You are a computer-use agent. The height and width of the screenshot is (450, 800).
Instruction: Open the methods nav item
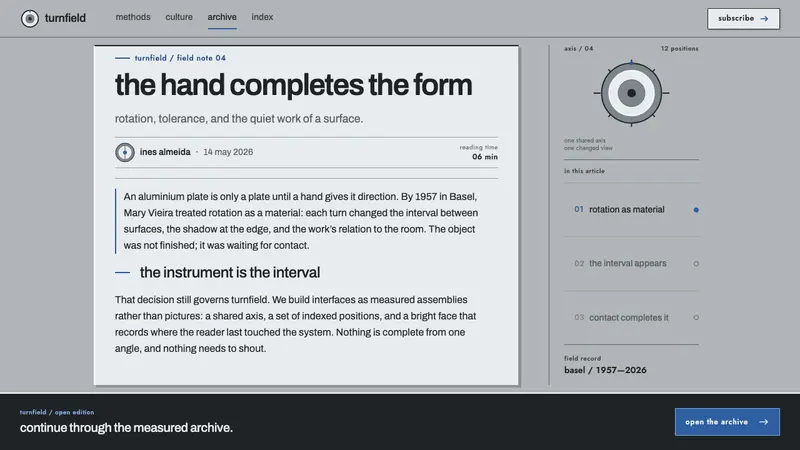[133, 17]
